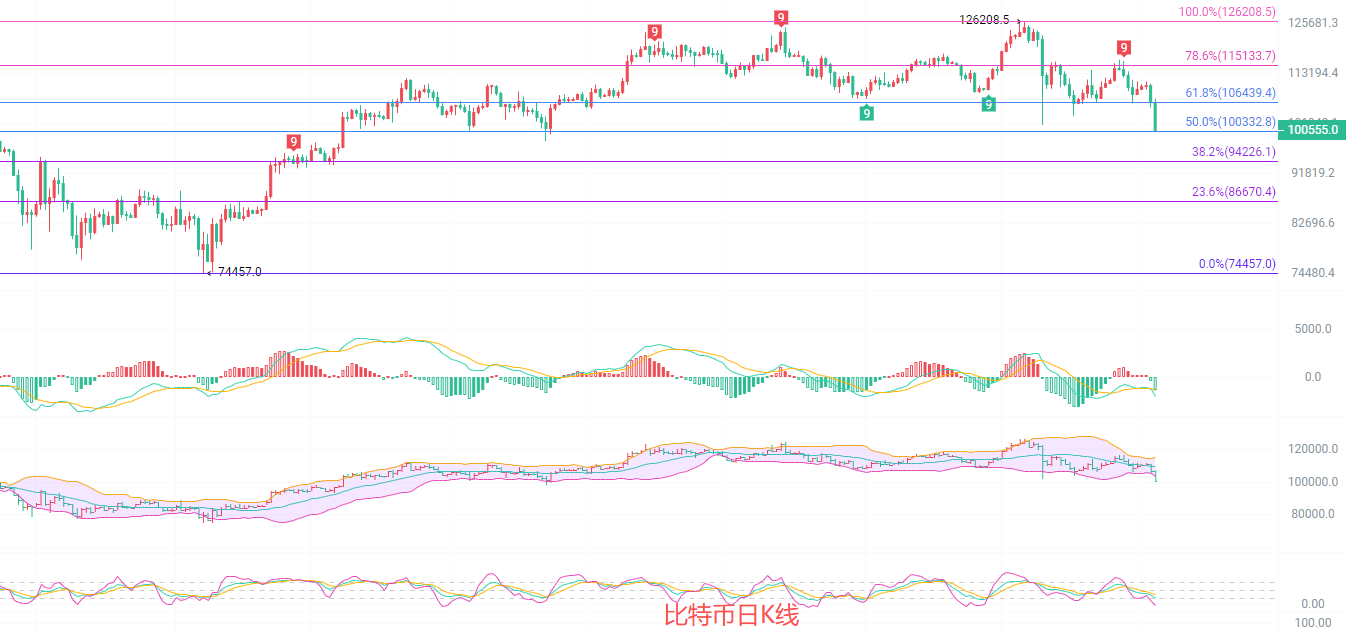Select the 78.6%(115133.7) Fibonacci label
The height and width of the screenshot is (634, 1346).
click(x=1230, y=56)
